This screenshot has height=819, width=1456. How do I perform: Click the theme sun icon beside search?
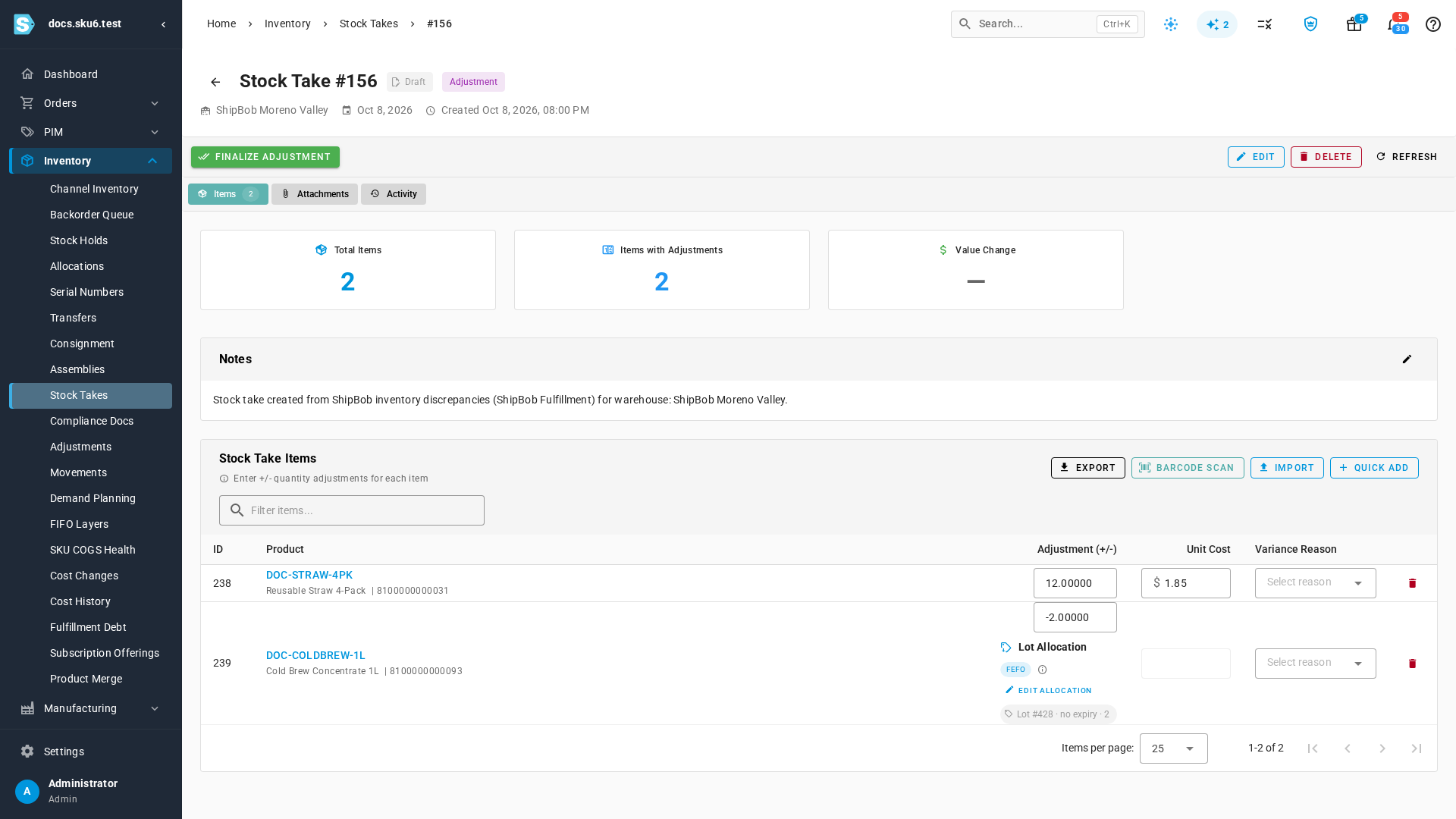1171,24
